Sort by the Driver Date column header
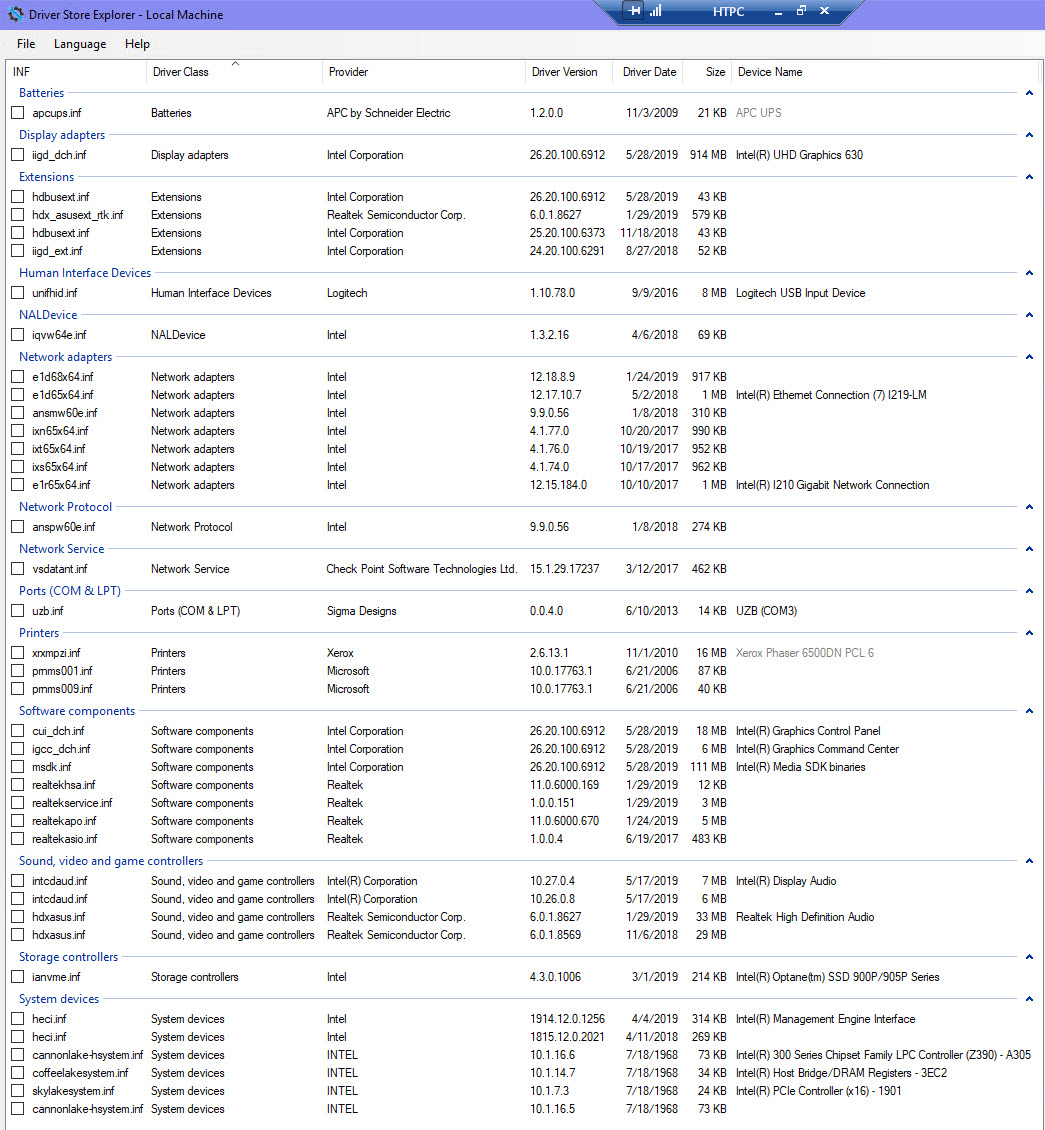The width and height of the screenshot is (1045, 1130). [649, 72]
